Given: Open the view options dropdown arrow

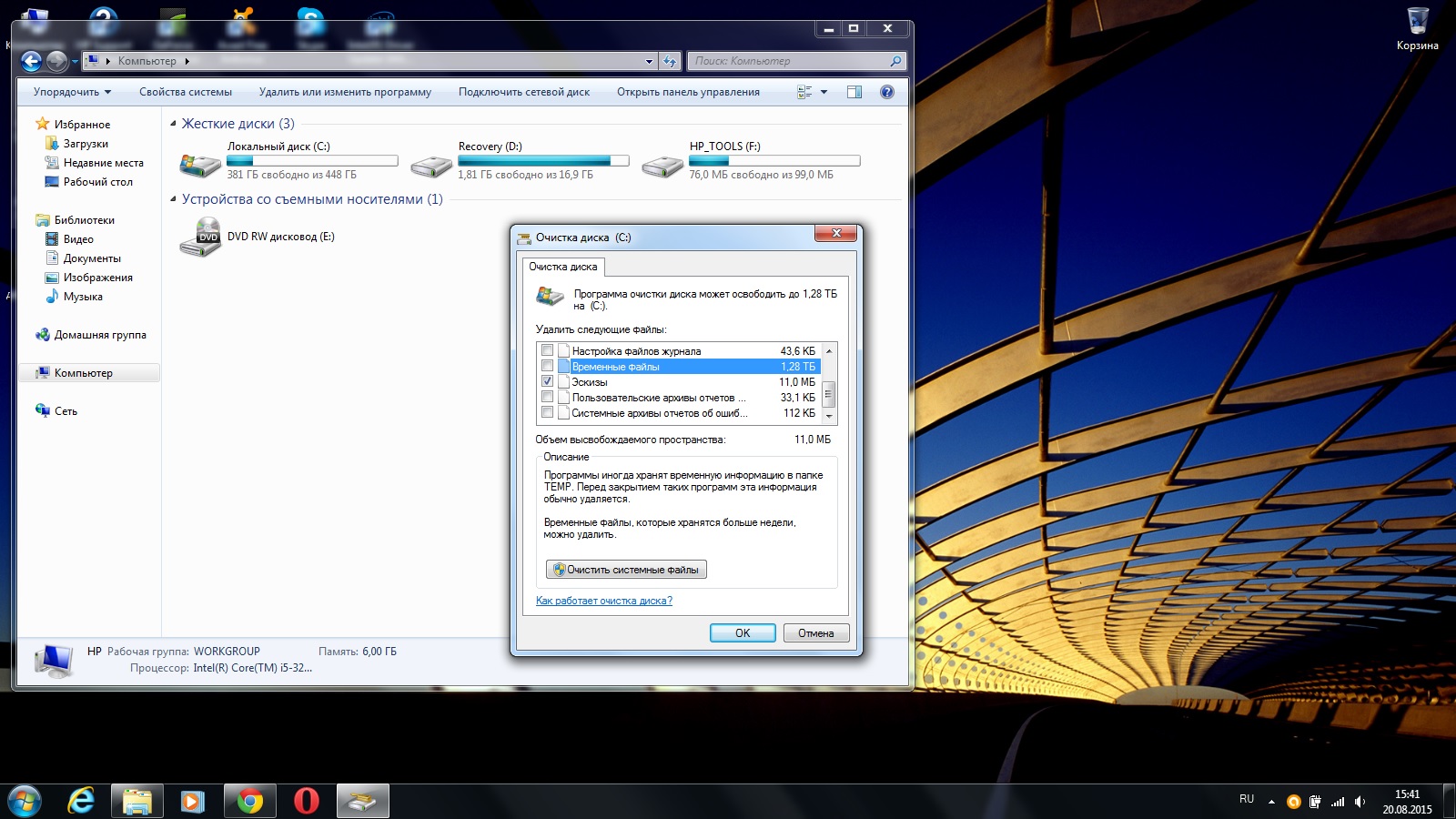Looking at the screenshot, I should (824, 92).
